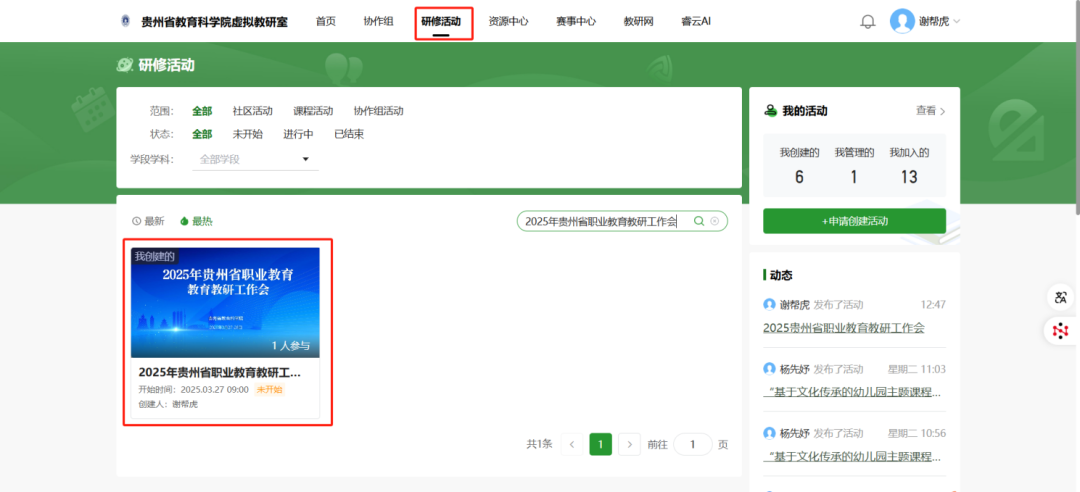Click the notification bell icon

[867, 22]
